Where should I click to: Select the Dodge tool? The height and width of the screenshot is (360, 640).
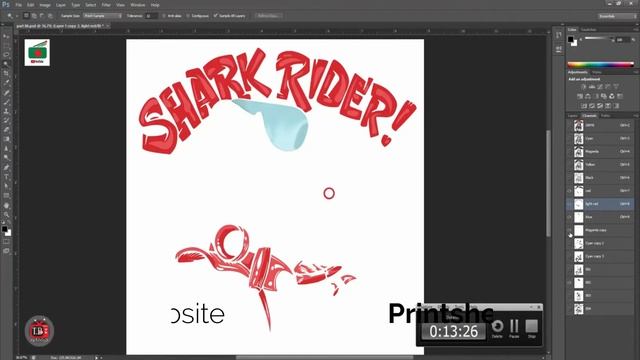click(x=6, y=158)
